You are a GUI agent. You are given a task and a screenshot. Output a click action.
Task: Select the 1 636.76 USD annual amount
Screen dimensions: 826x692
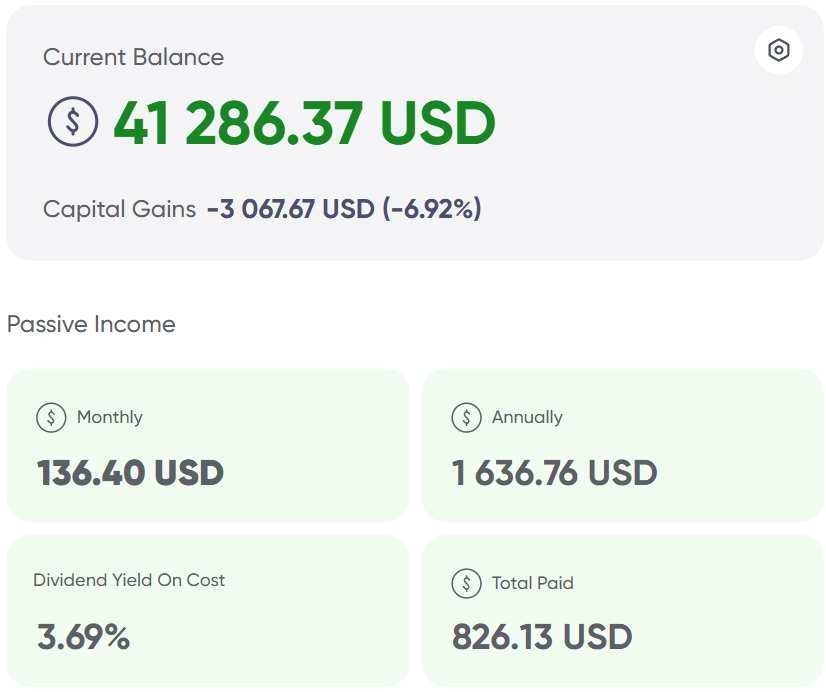[x=554, y=472]
